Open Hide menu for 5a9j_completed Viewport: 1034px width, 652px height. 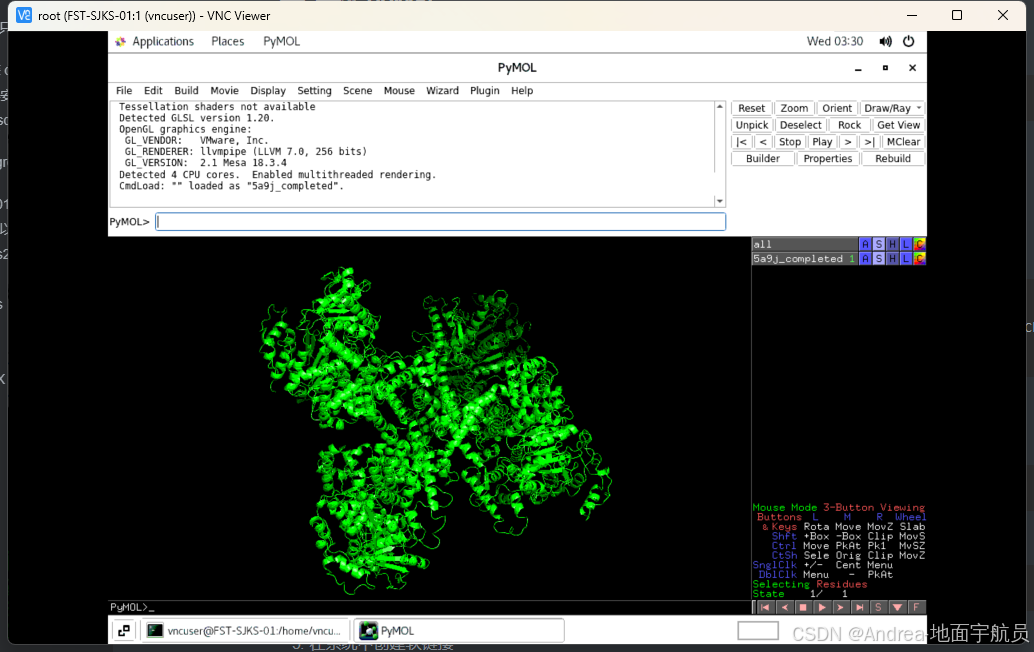click(x=892, y=259)
